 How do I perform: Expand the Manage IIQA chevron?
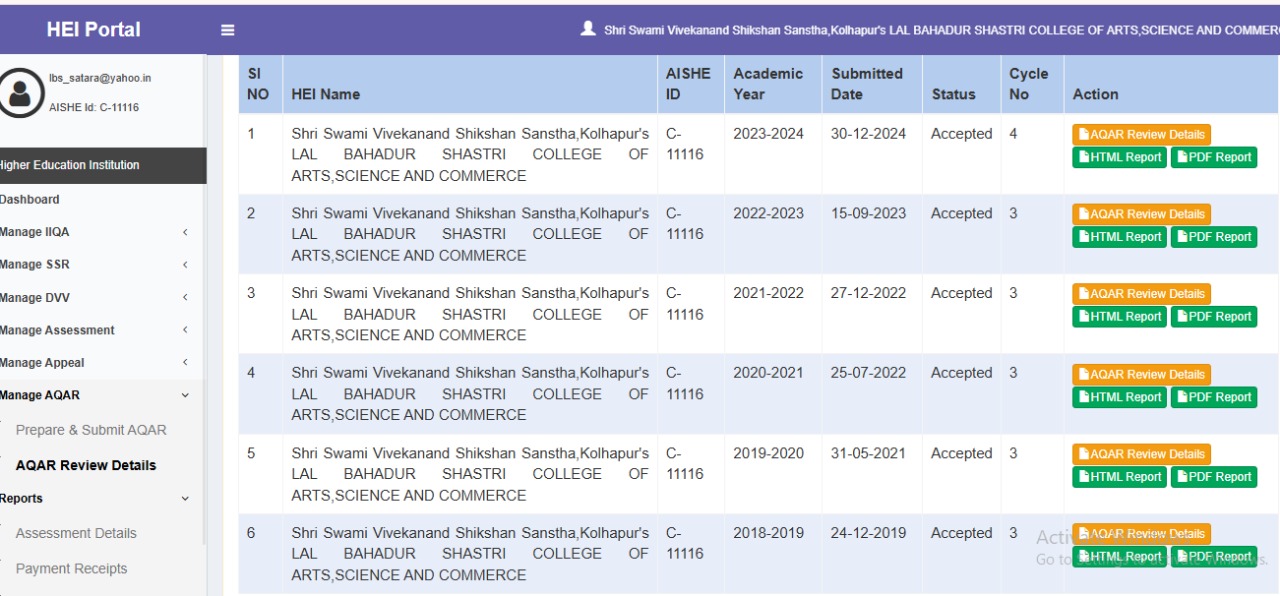[185, 232]
